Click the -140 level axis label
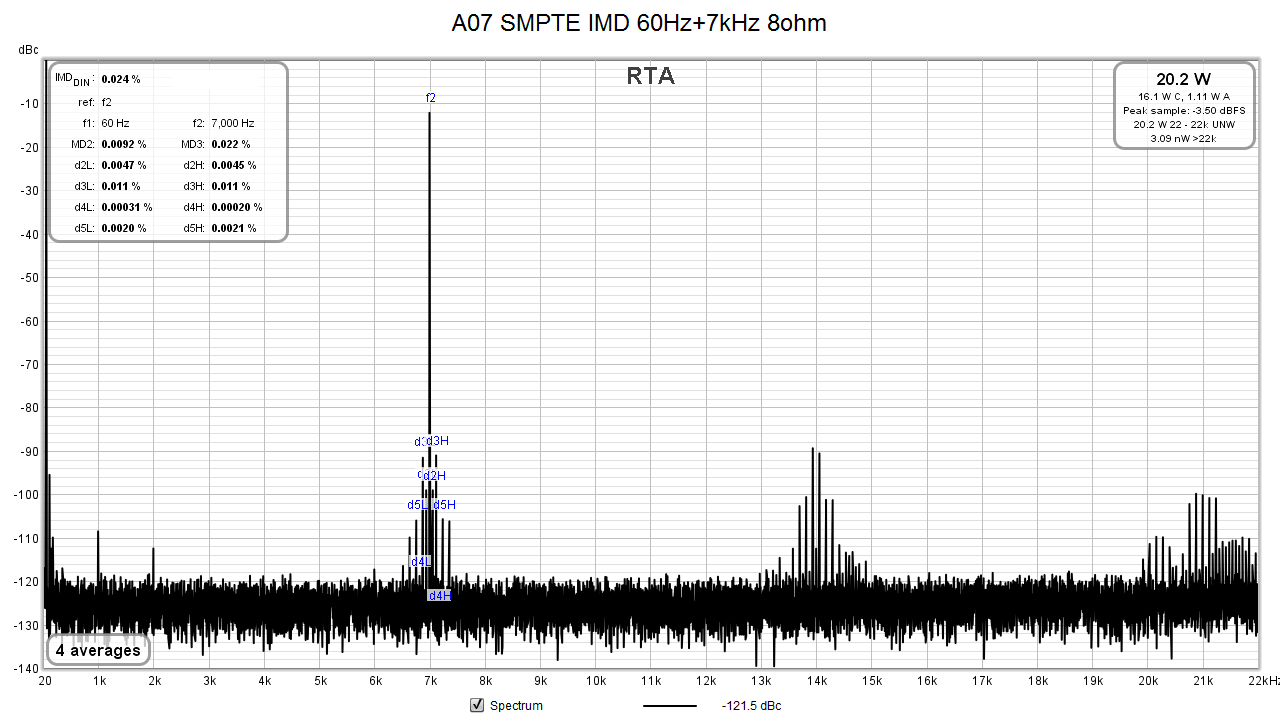The image size is (1280, 720). [x=26, y=668]
